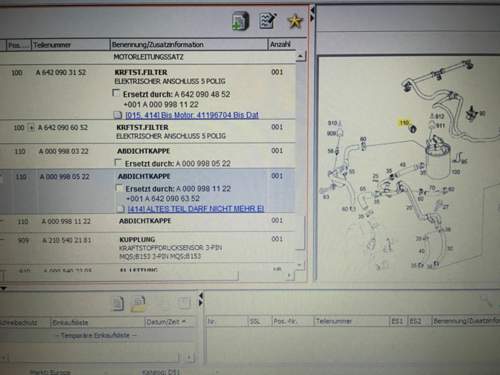500x375 pixels.
Task: Click the yellow star favorites icon
Action: pos(295,22)
